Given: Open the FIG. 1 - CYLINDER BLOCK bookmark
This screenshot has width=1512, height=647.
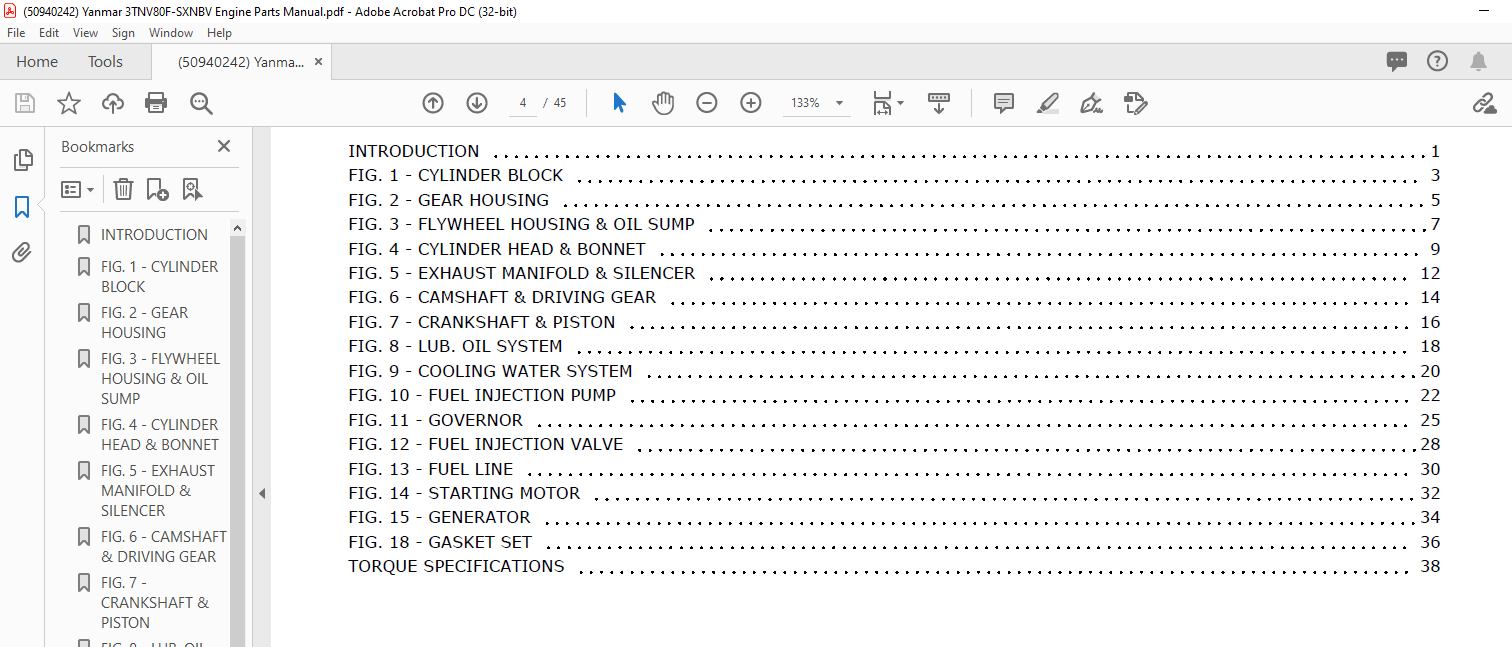Looking at the screenshot, I should pyautogui.click(x=159, y=277).
